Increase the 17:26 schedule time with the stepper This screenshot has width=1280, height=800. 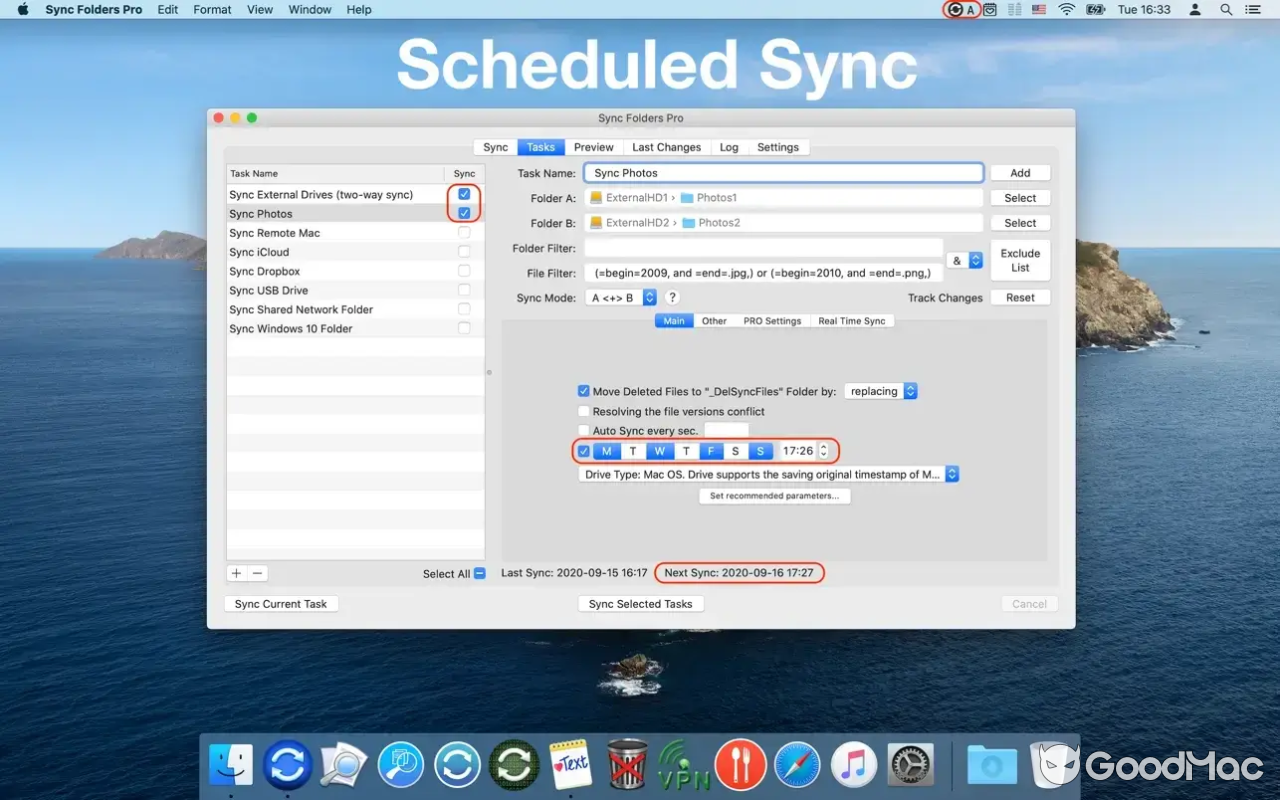tap(822, 446)
